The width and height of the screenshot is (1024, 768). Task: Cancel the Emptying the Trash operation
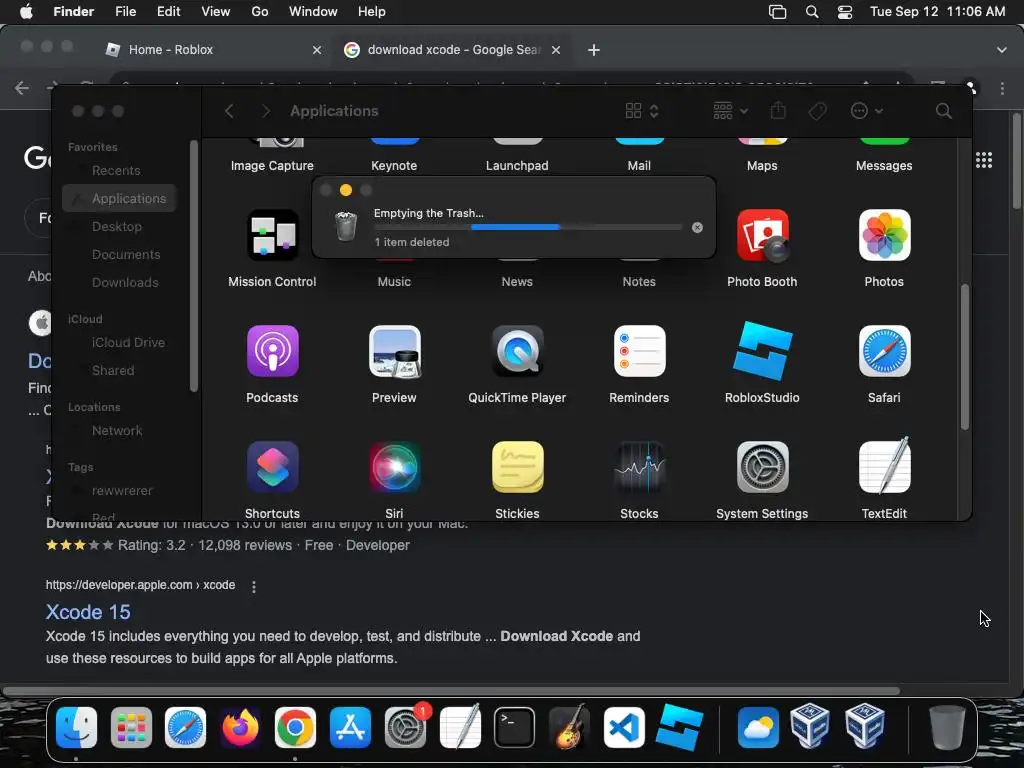point(697,227)
